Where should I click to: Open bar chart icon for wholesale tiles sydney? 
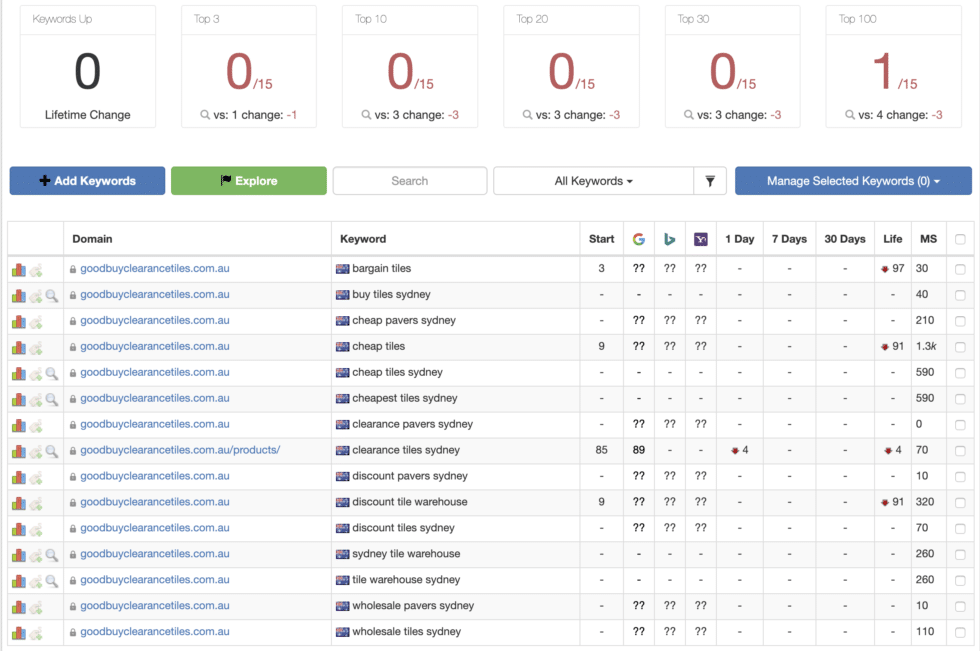click(19, 632)
